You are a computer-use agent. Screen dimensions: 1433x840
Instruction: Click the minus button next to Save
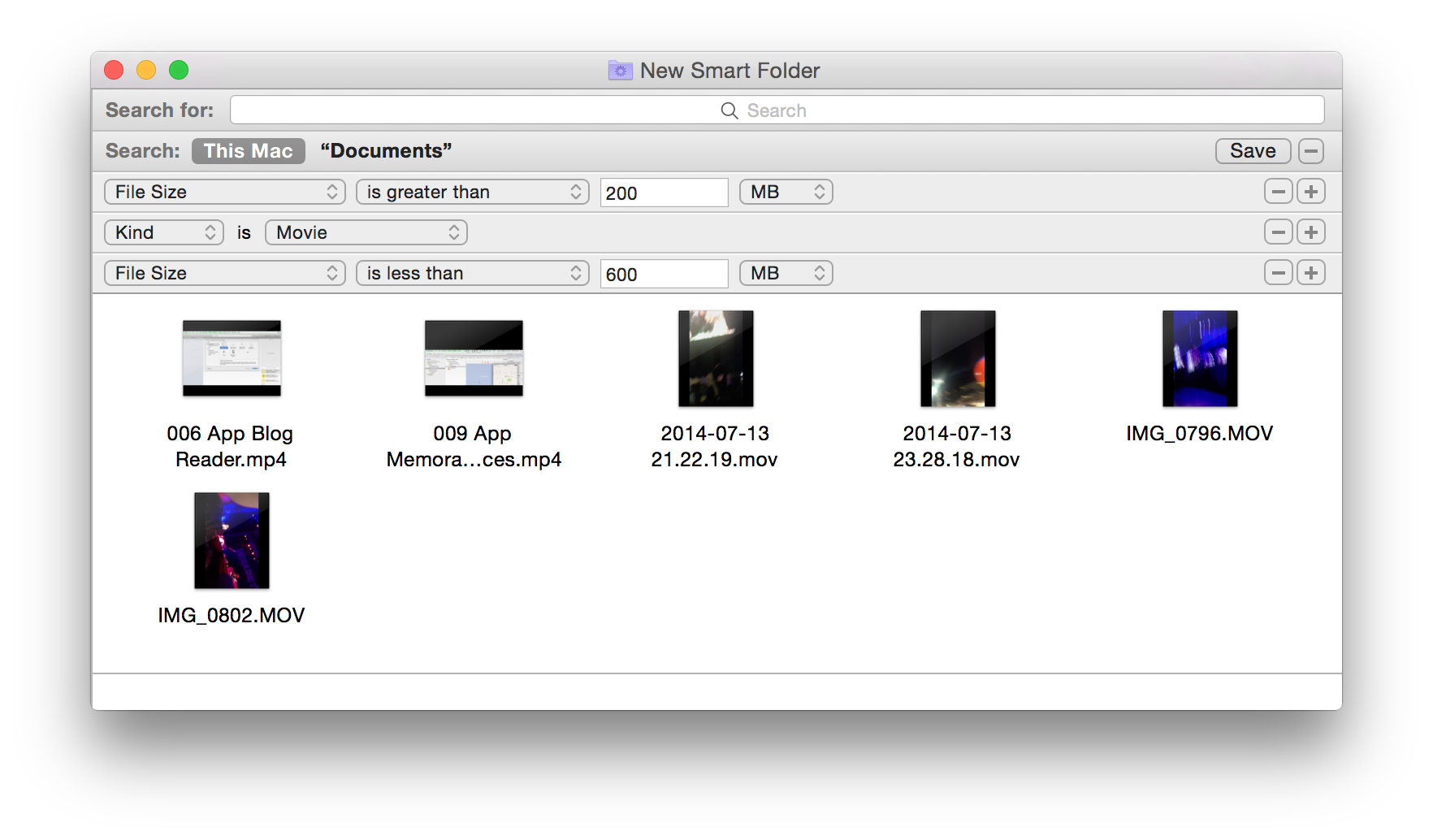pos(1310,151)
